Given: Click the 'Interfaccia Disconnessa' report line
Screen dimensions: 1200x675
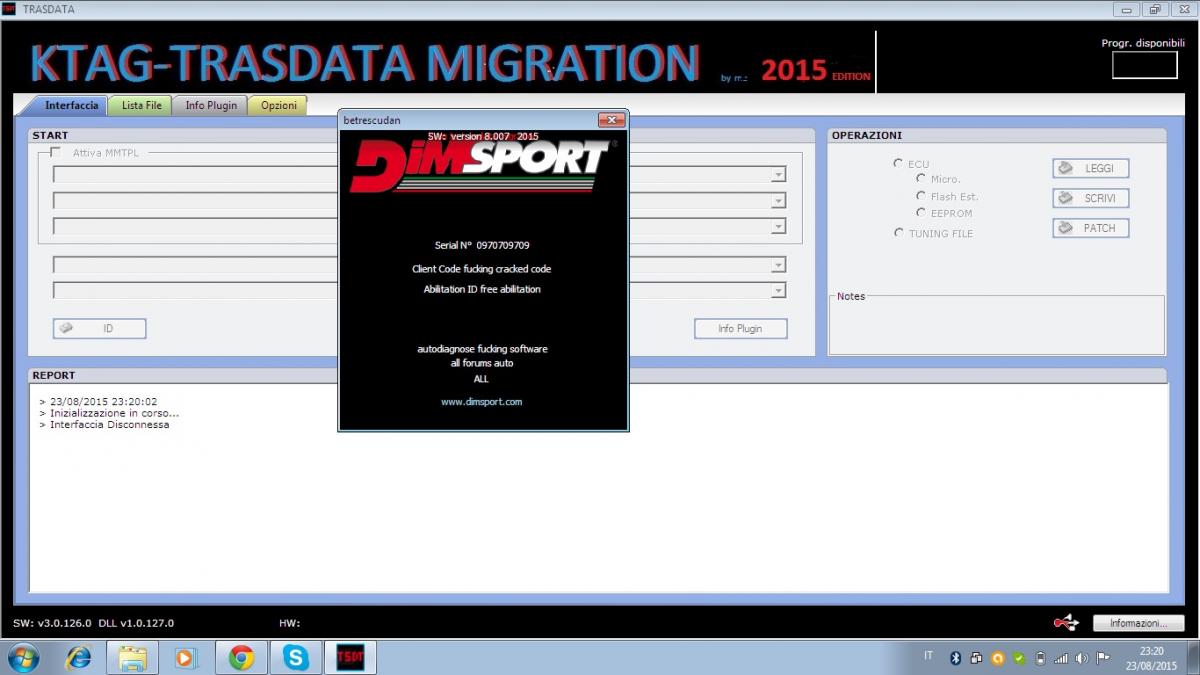Looking at the screenshot, I should pyautogui.click(x=109, y=424).
